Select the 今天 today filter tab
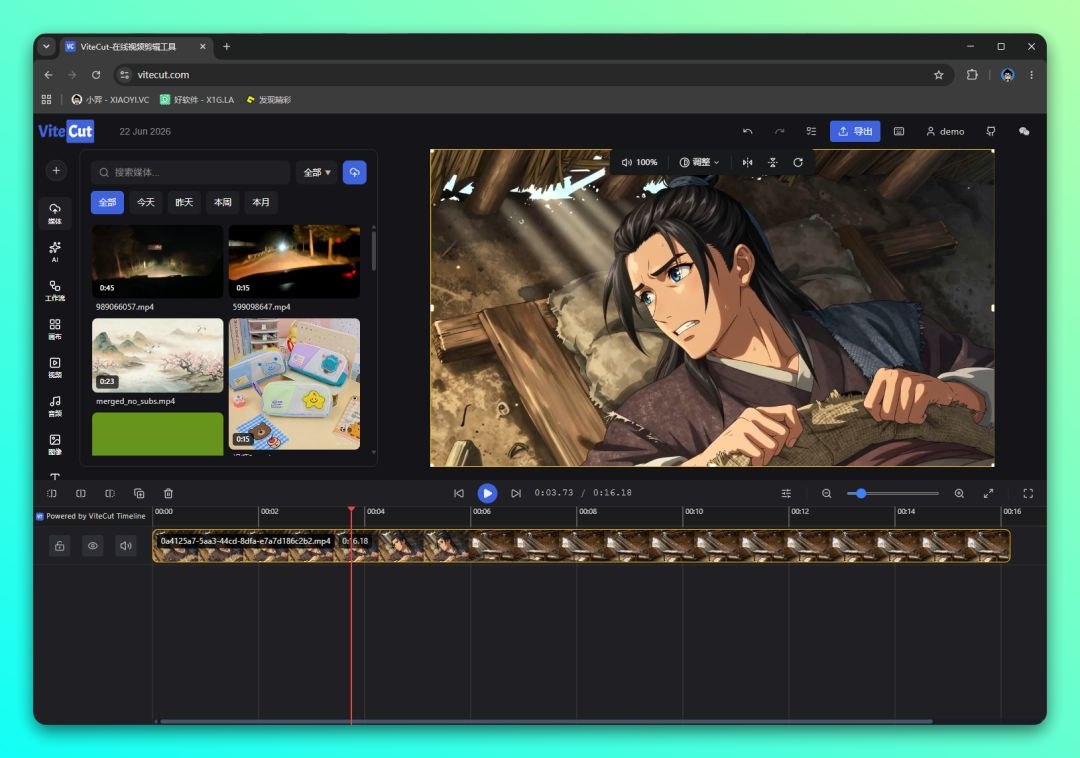The height and width of the screenshot is (758, 1080). point(145,202)
